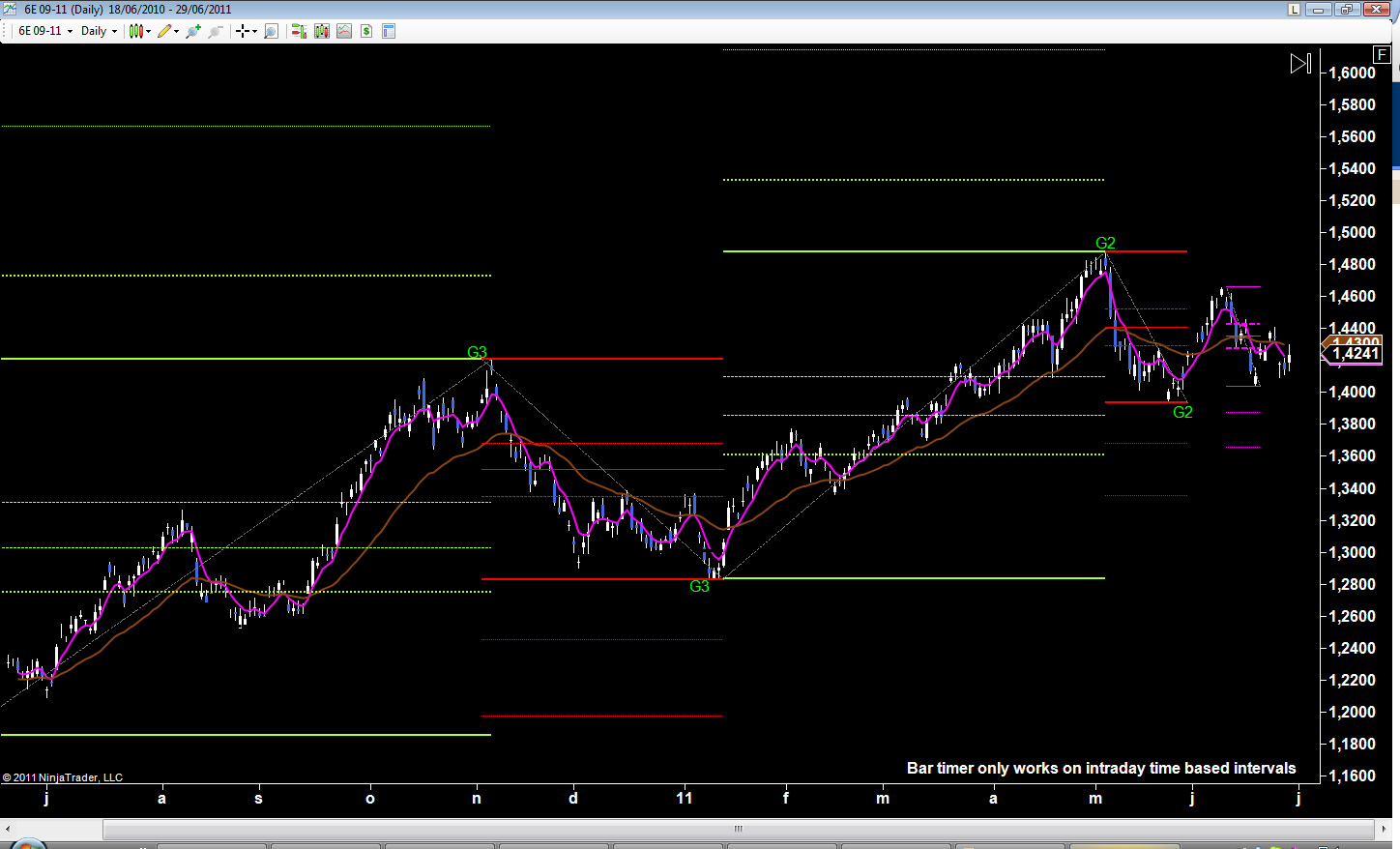Click the zoom in magnifier icon
The image size is (1400, 849).
193,31
